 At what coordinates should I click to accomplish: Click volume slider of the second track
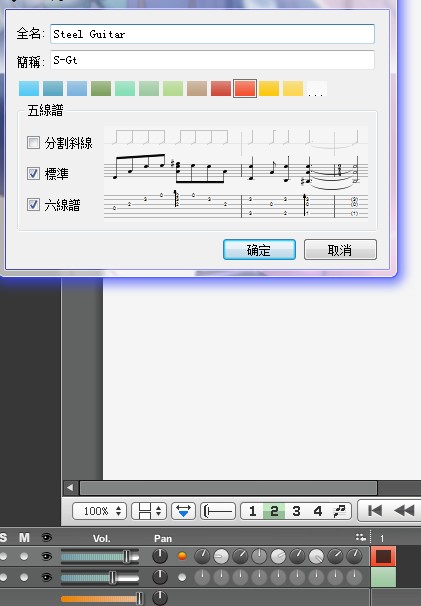point(100,577)
